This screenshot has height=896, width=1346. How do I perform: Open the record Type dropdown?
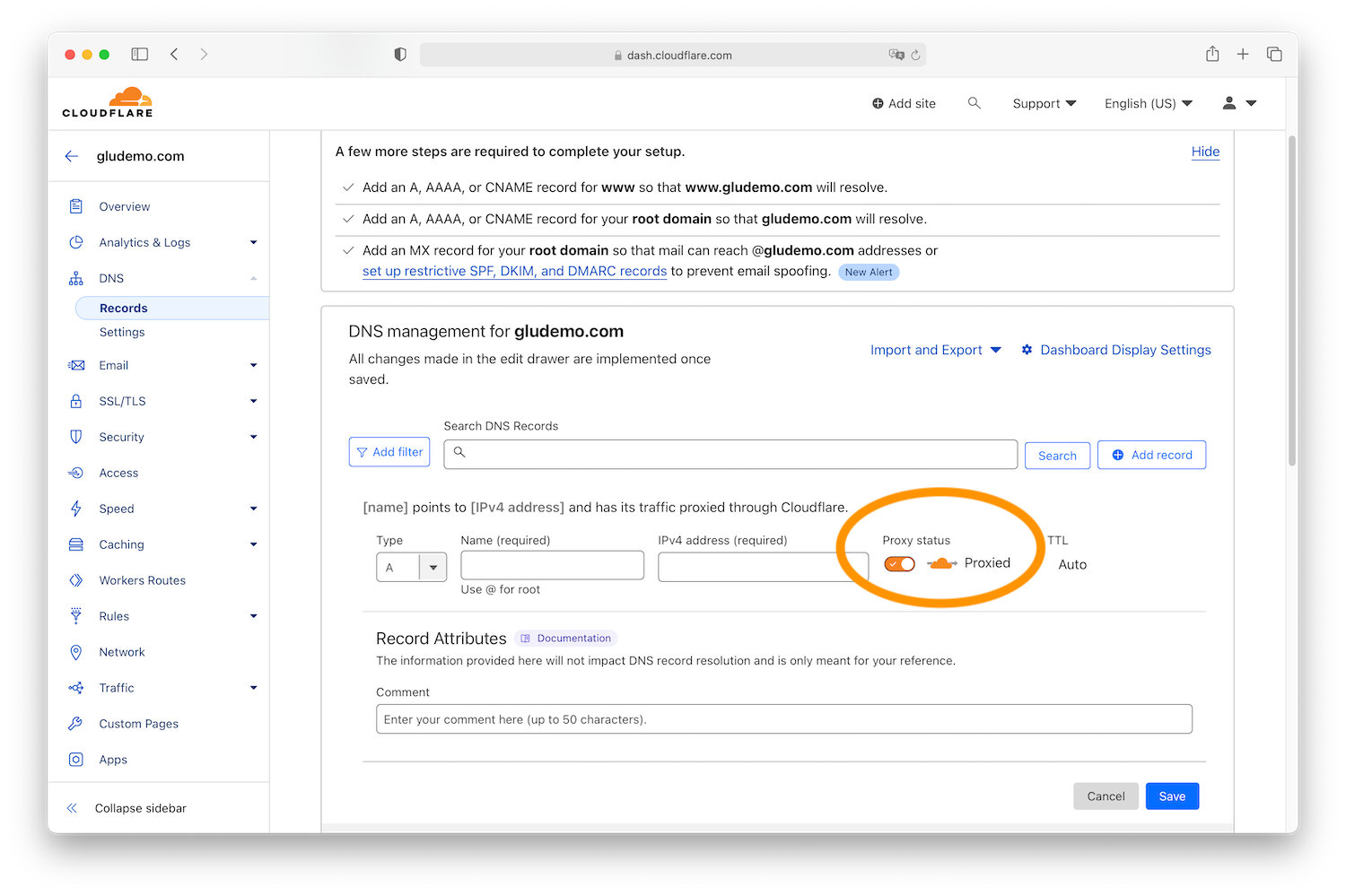point(411,567)
